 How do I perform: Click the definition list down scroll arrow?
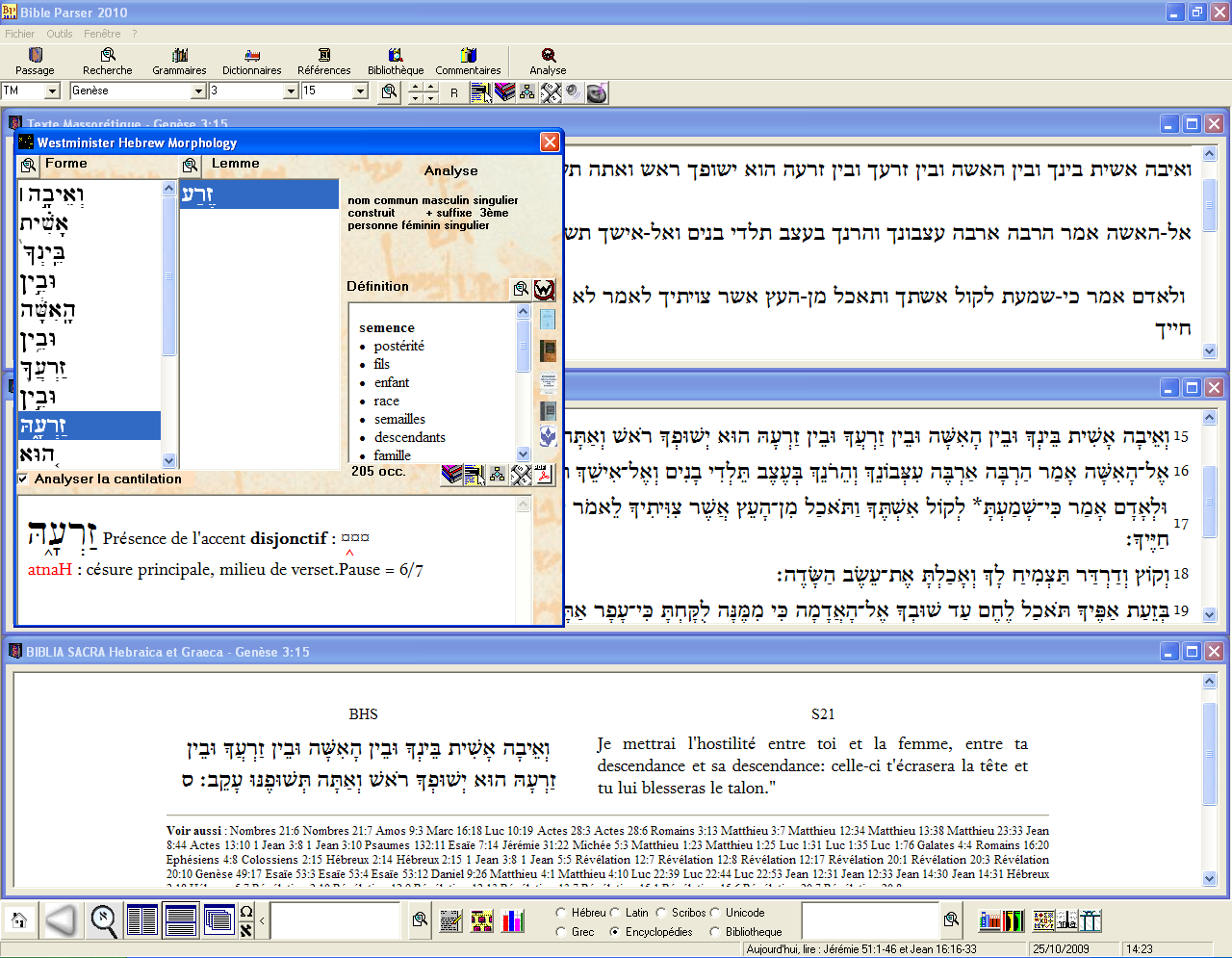pyautogui.click(x=524, y=454)
